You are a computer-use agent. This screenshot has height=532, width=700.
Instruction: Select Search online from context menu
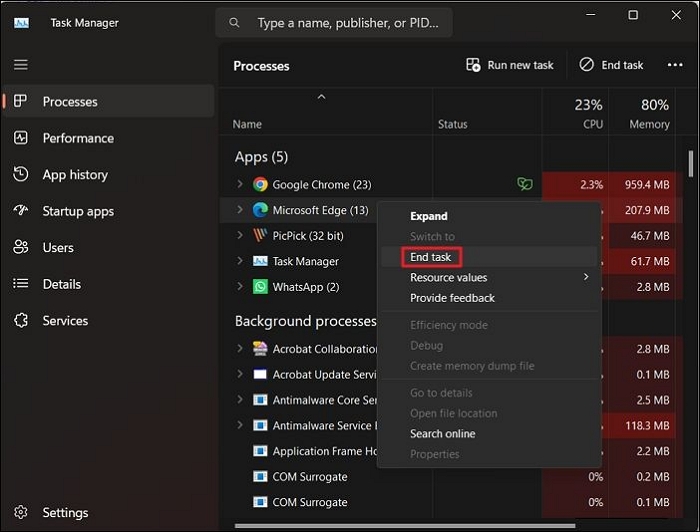coord(442,434)
